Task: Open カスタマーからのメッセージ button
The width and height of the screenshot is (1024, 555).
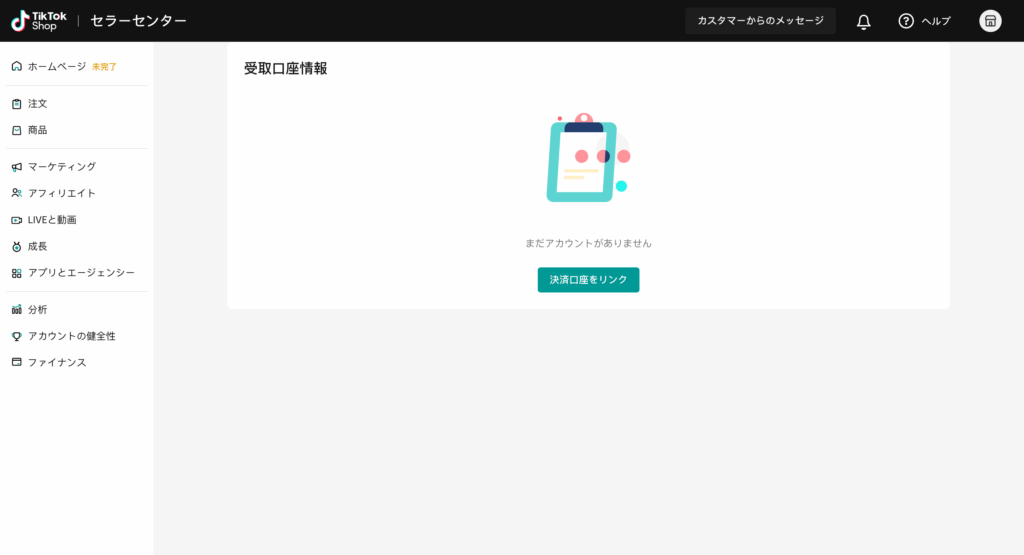Action: tap(760, 21)
